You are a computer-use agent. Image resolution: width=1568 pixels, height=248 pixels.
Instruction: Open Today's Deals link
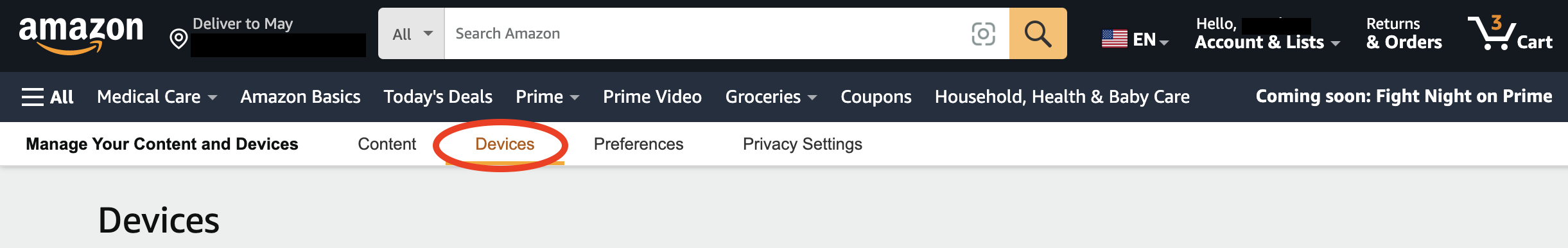click(438, 96)
